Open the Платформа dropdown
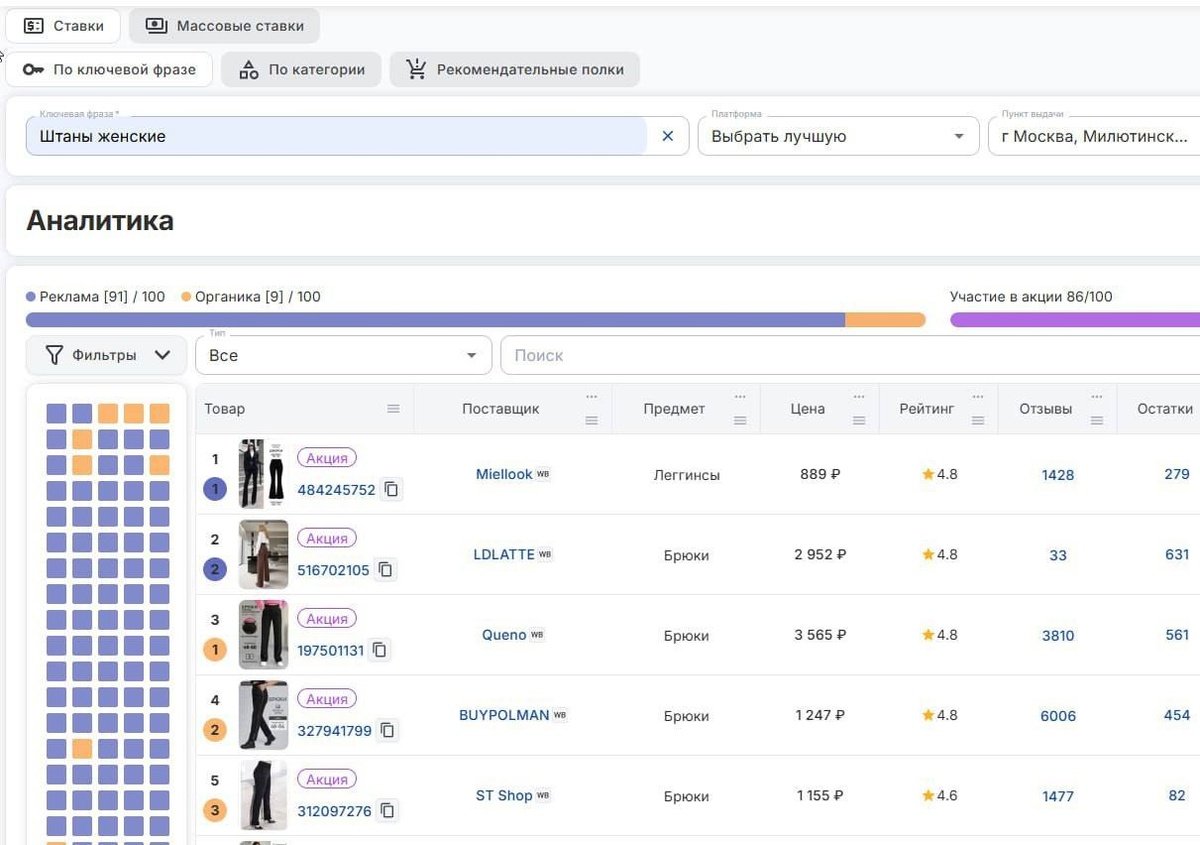This screenshot has height=845, width=1200. pos(838,136)
